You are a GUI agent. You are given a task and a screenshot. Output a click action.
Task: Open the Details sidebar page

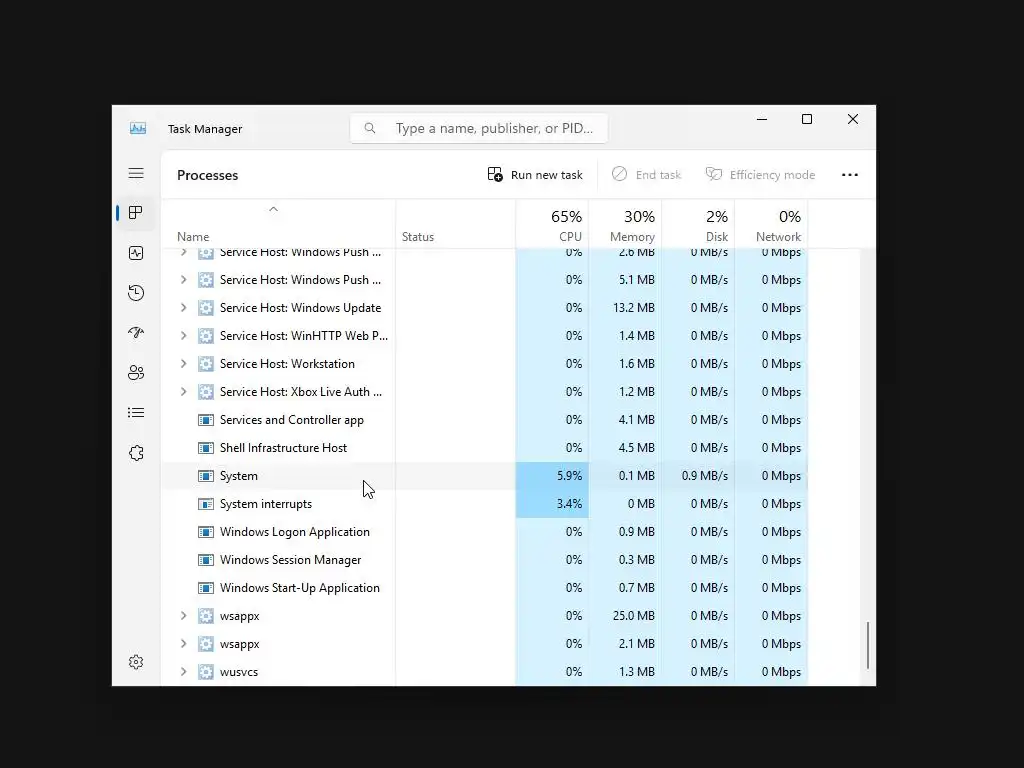(136, 413)
